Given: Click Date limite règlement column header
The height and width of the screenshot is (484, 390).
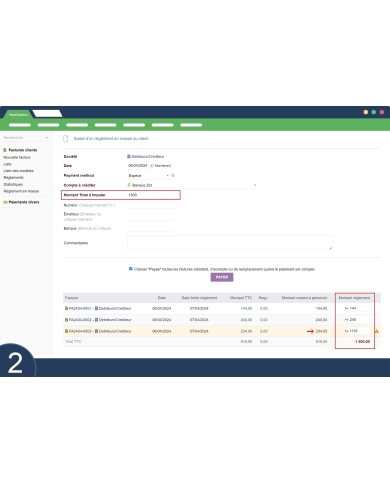Looking at the screenshot, I should click(x=199, y=298).
